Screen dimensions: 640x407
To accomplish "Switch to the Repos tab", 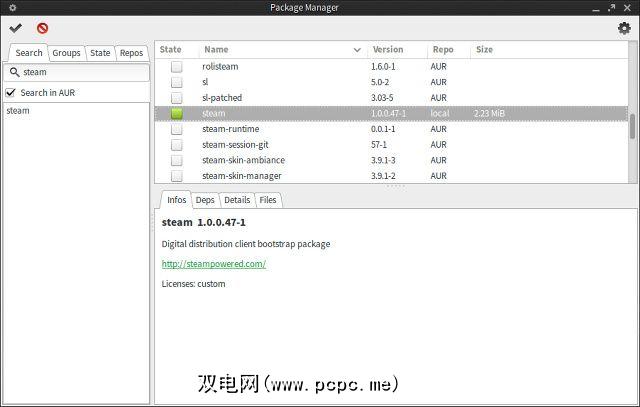I will (131, 53).
